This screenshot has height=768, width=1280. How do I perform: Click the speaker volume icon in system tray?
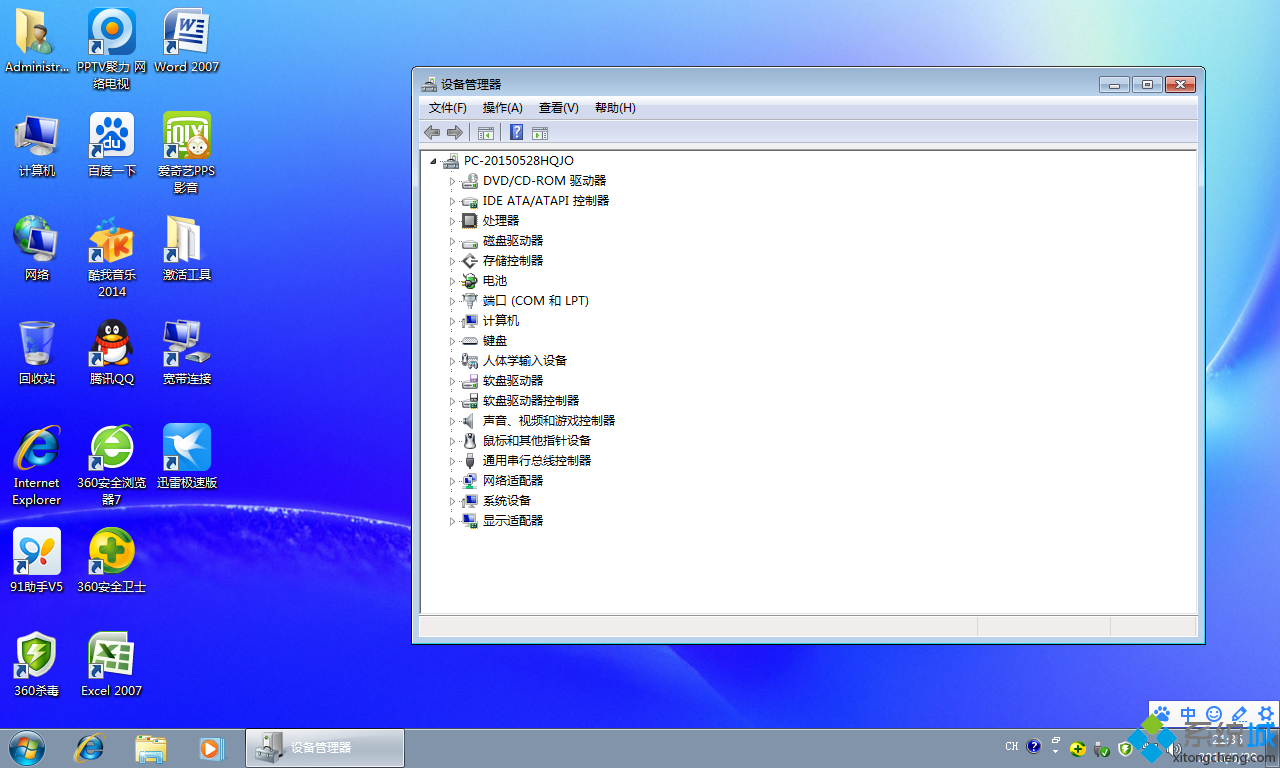(1172, 748)
